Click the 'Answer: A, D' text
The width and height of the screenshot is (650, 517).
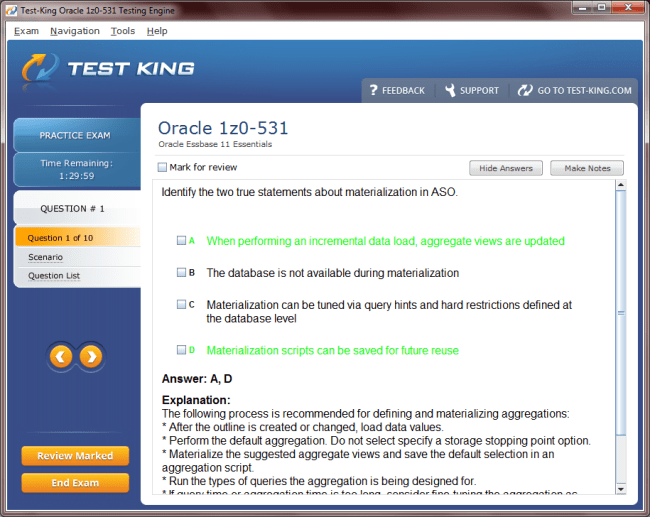coord(197,379)
